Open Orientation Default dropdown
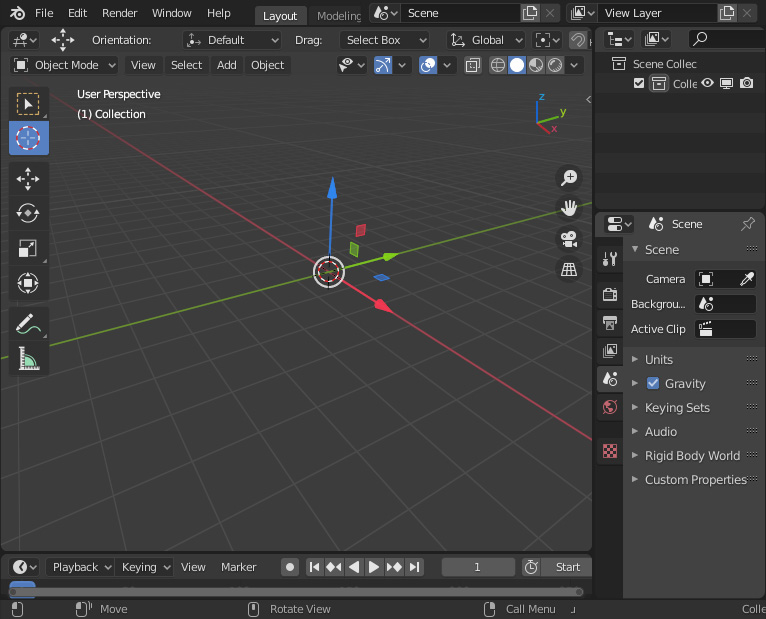766x619 pixels. coord(233,40)
